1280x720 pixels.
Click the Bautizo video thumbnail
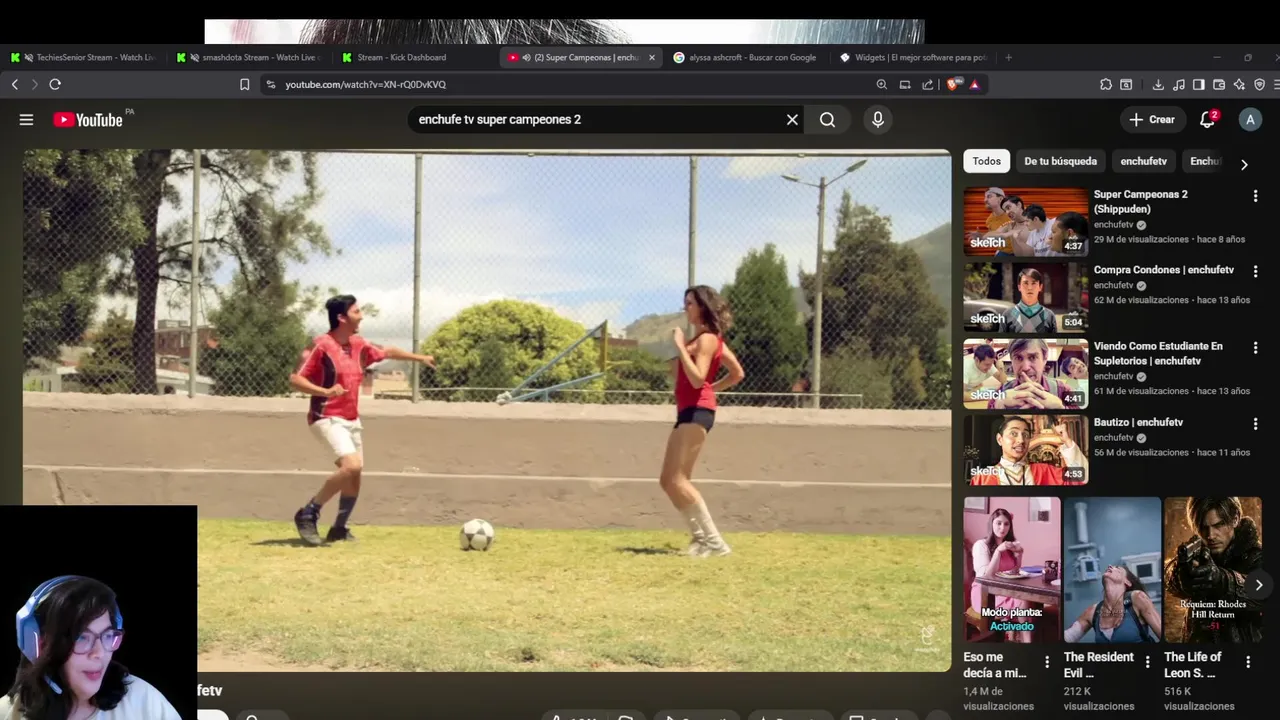coord(1026,450)
